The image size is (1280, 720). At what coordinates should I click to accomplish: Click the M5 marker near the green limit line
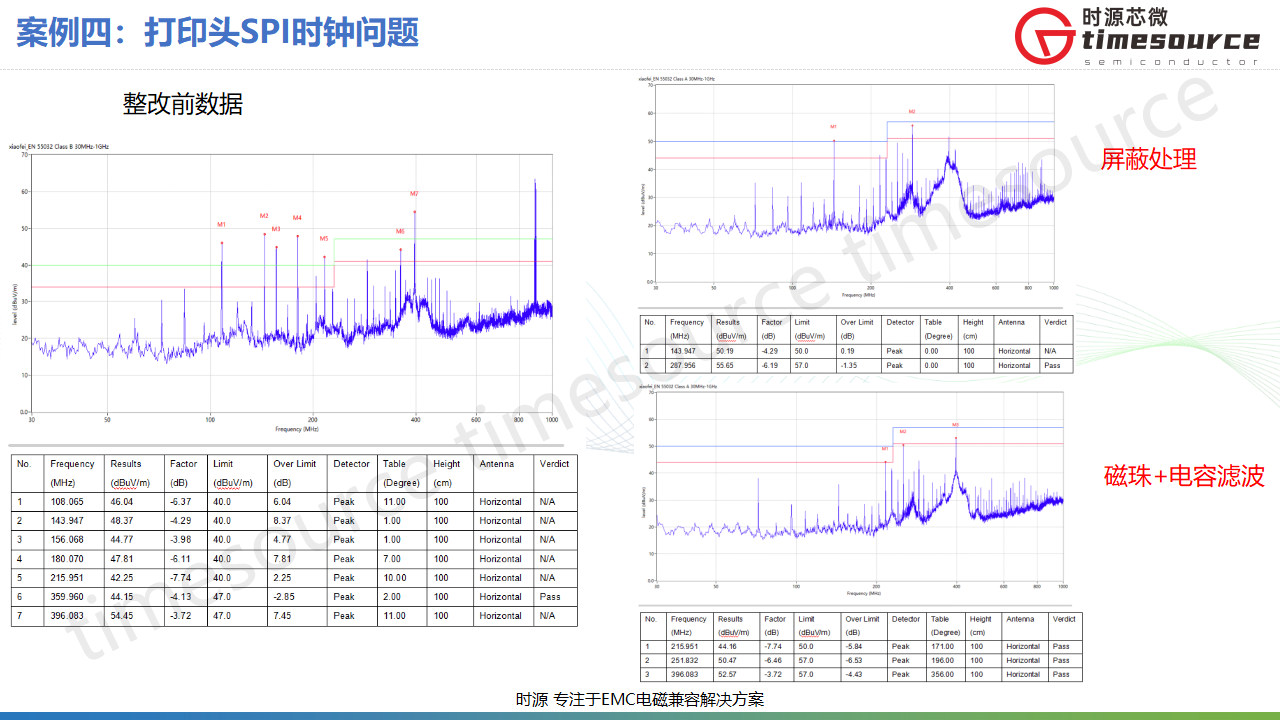coord(324,239)
